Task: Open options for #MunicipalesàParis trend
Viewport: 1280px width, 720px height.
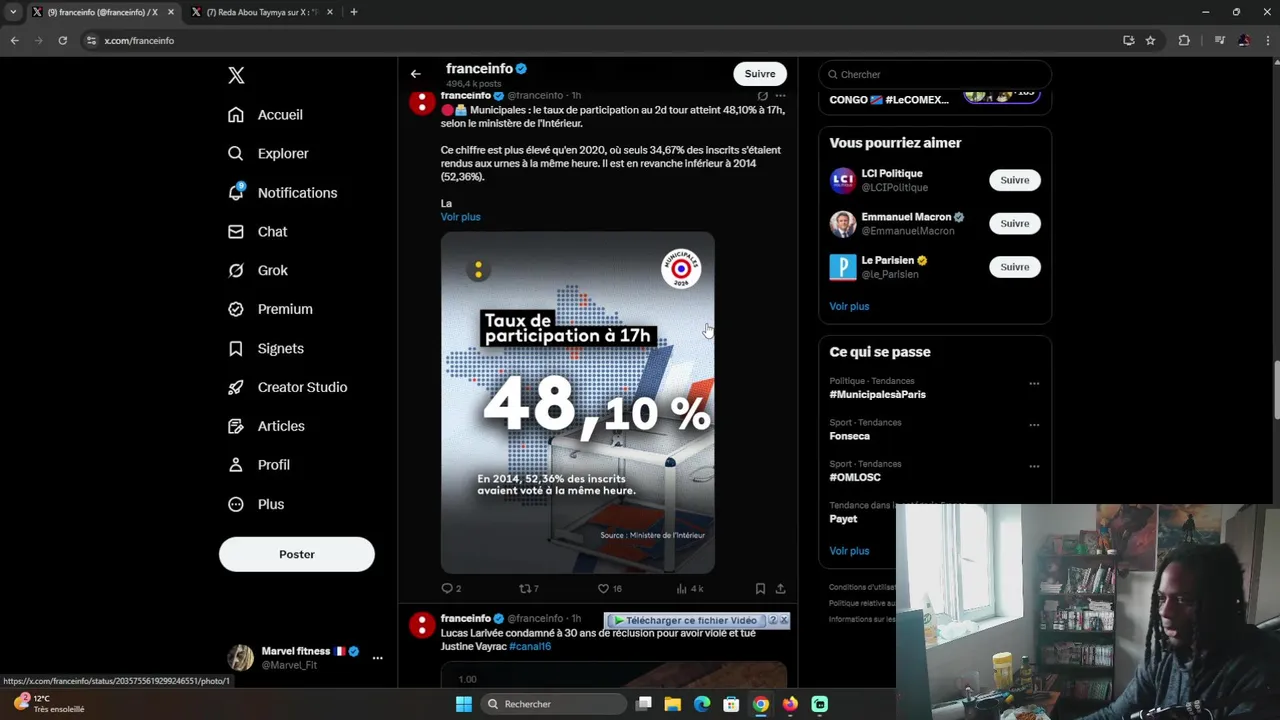Action: 1034,383
